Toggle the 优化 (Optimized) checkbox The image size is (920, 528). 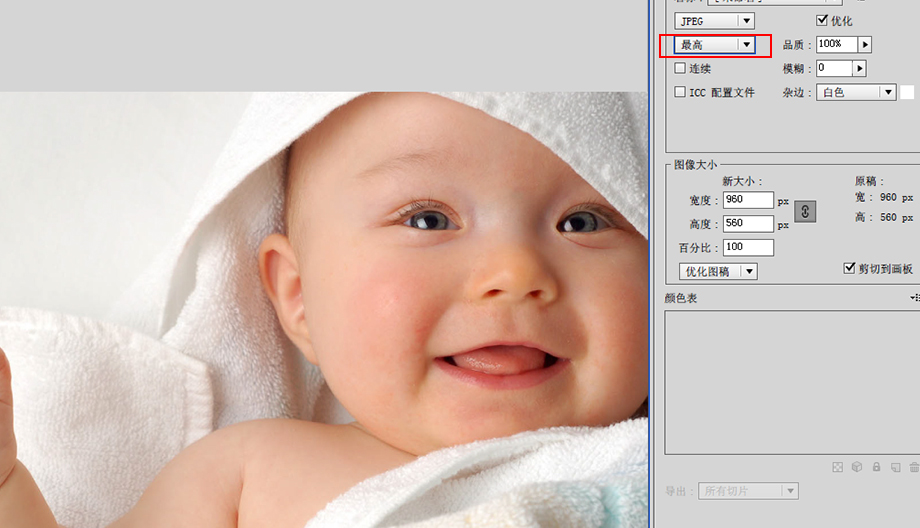823,21
